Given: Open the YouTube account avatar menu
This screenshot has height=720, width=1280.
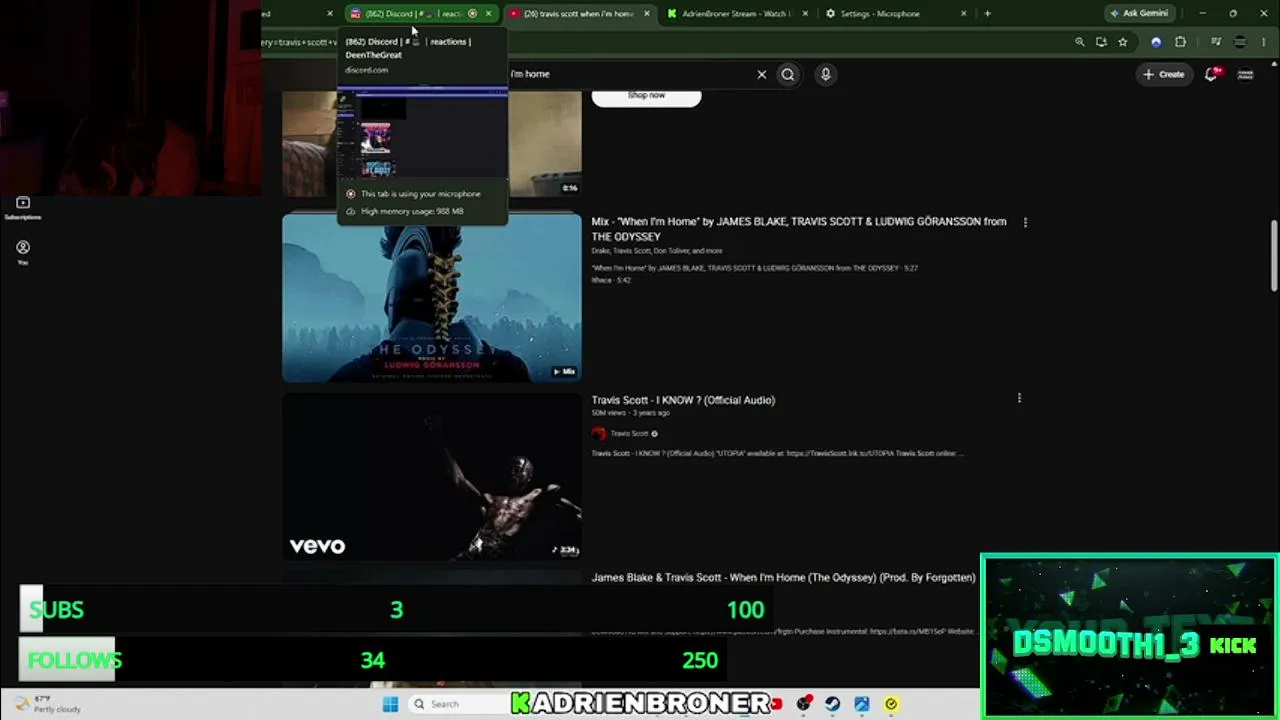Looking at the screenshot, I should (x=1245, y=74).
